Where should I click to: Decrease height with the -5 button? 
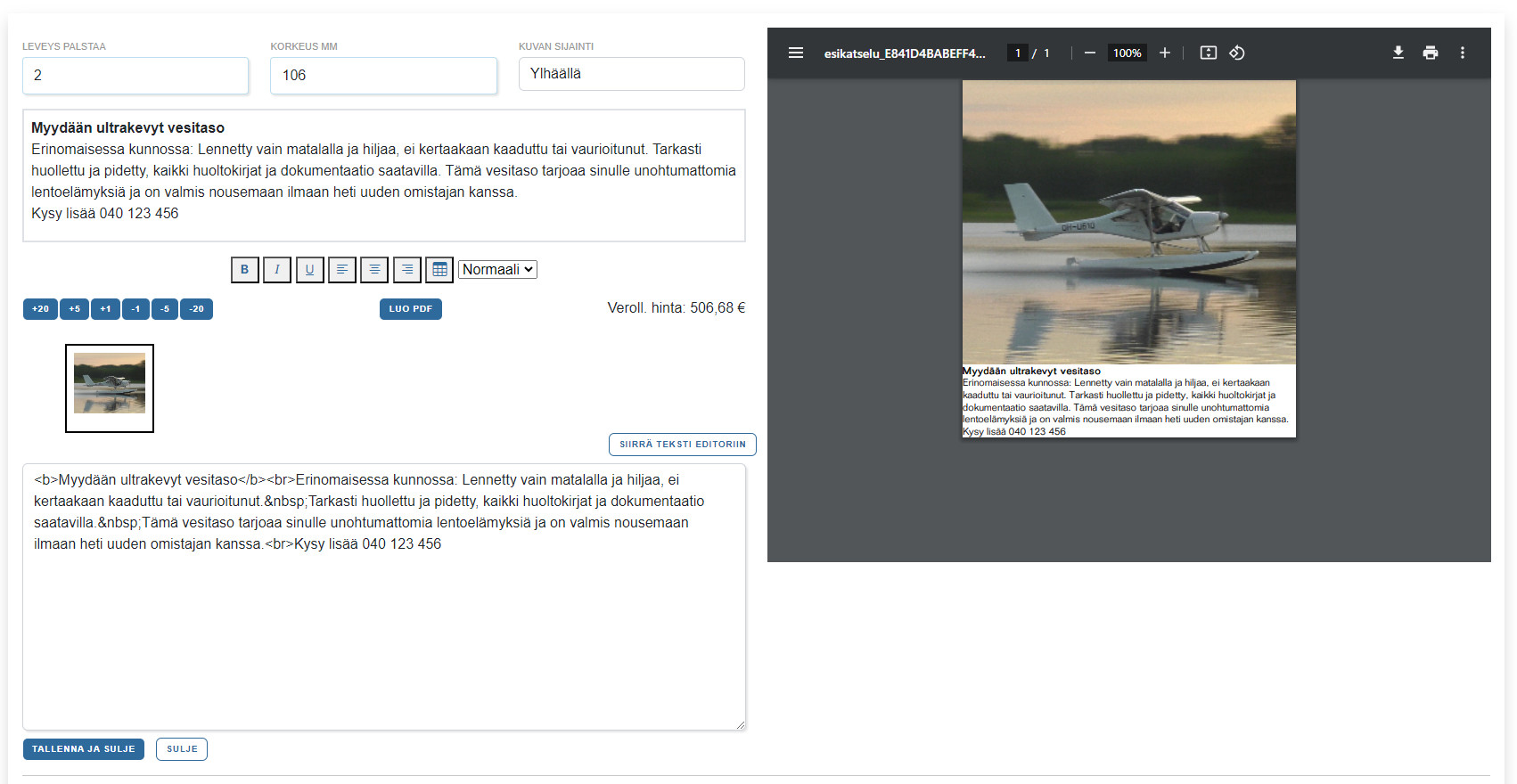pos(165,309)
